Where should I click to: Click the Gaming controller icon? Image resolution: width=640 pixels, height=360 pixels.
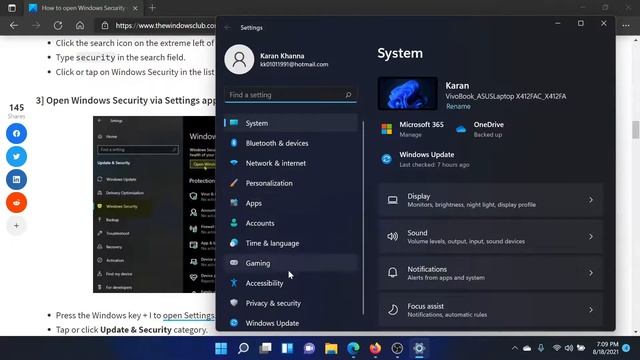(234, 263)
